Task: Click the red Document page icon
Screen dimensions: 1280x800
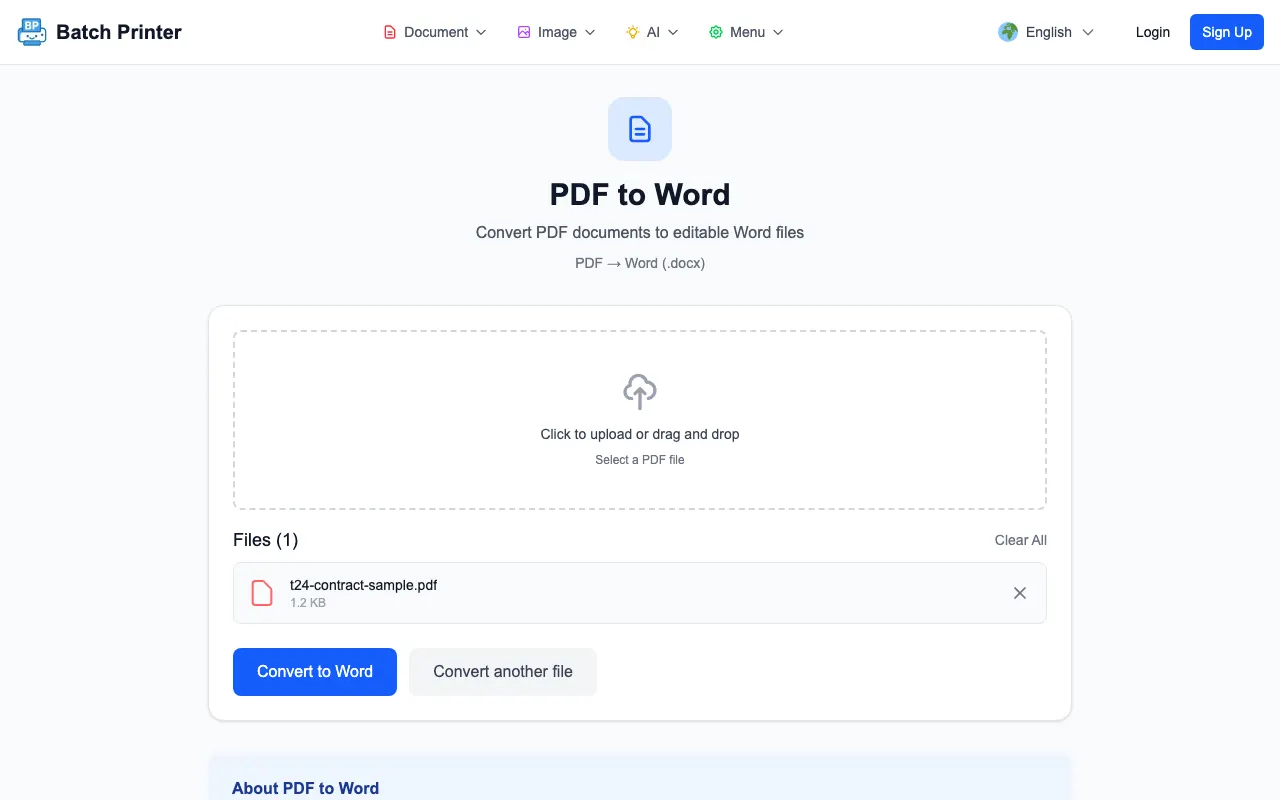Action: click(390, 32)
